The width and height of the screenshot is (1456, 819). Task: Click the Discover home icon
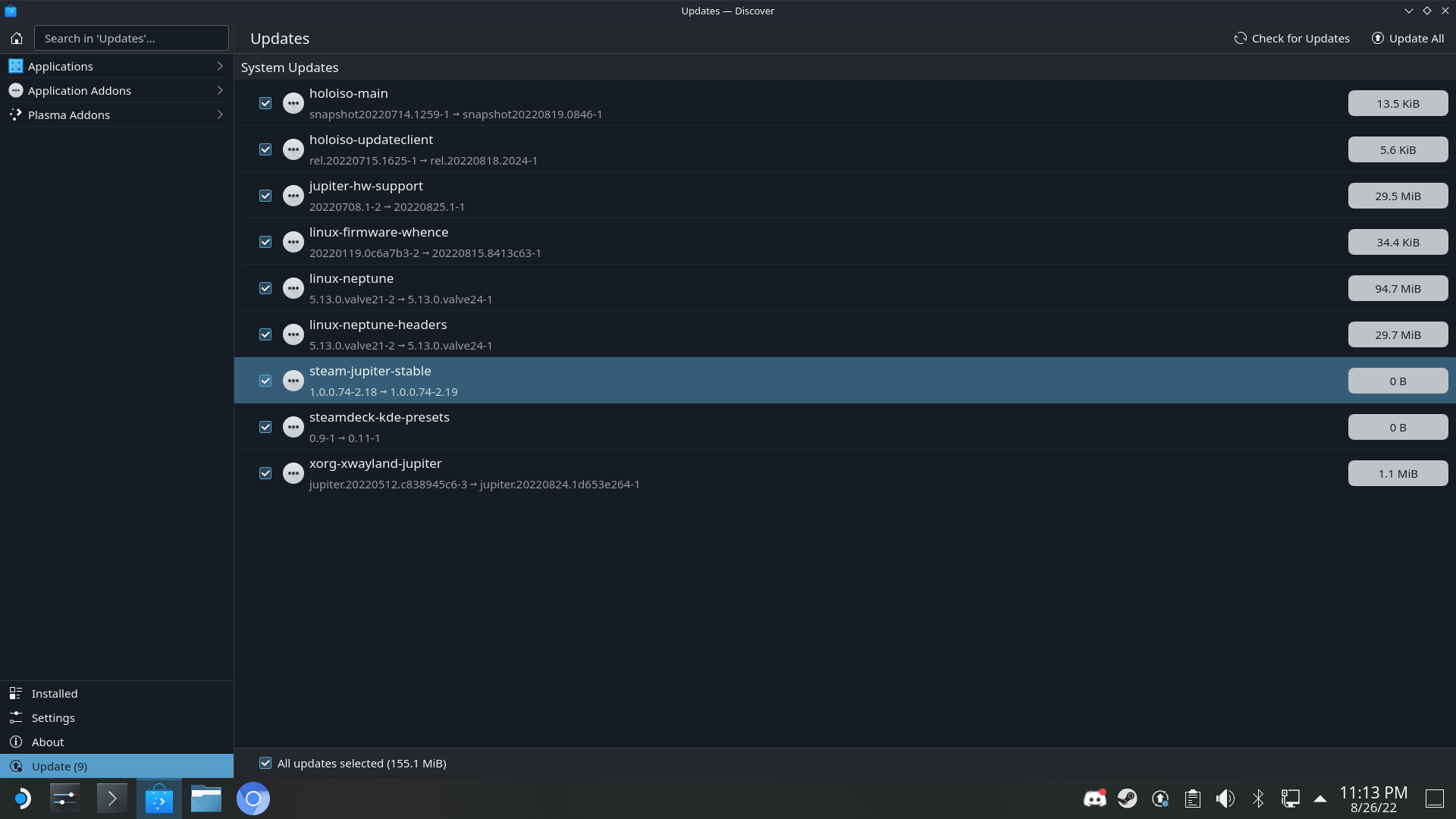click(16, 38)
